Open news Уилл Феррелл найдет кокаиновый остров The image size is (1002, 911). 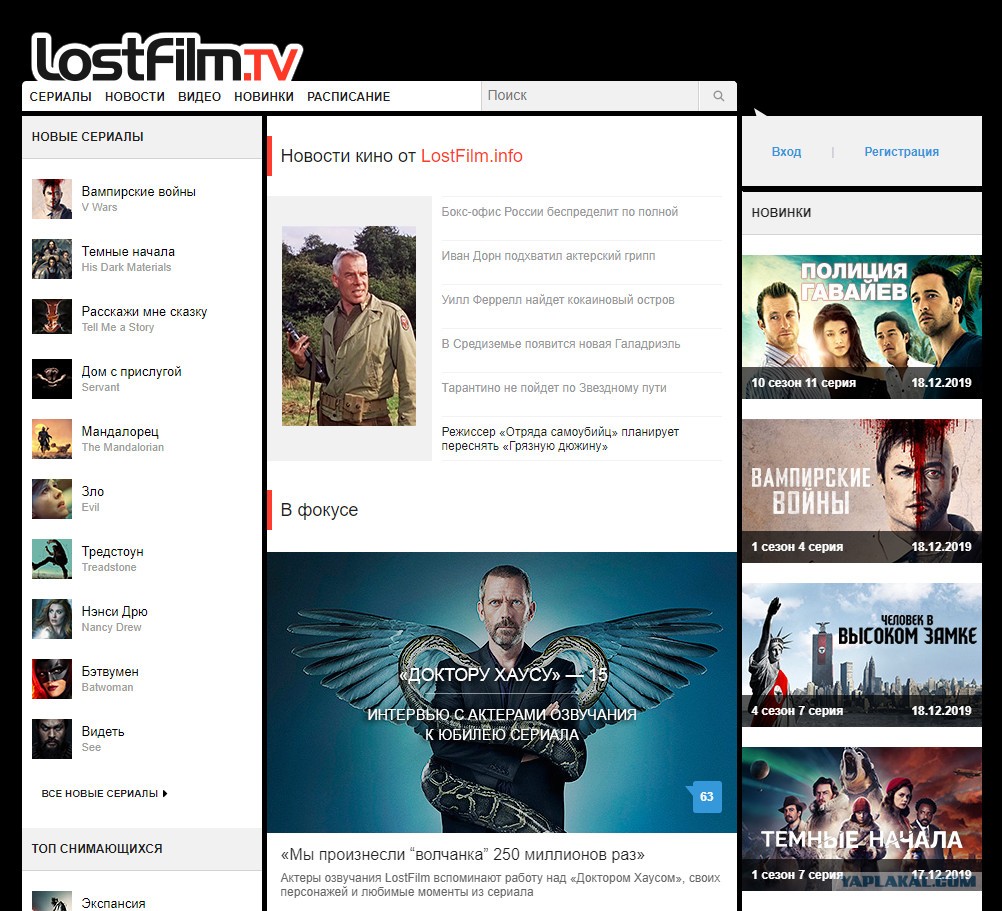[558, 300]
